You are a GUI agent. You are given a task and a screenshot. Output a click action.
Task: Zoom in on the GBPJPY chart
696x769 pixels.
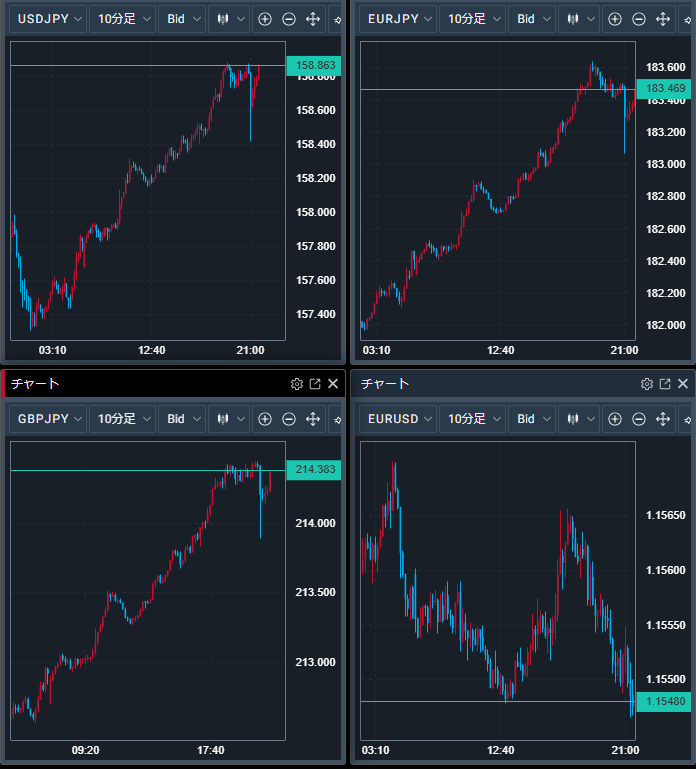click(265, 419)
